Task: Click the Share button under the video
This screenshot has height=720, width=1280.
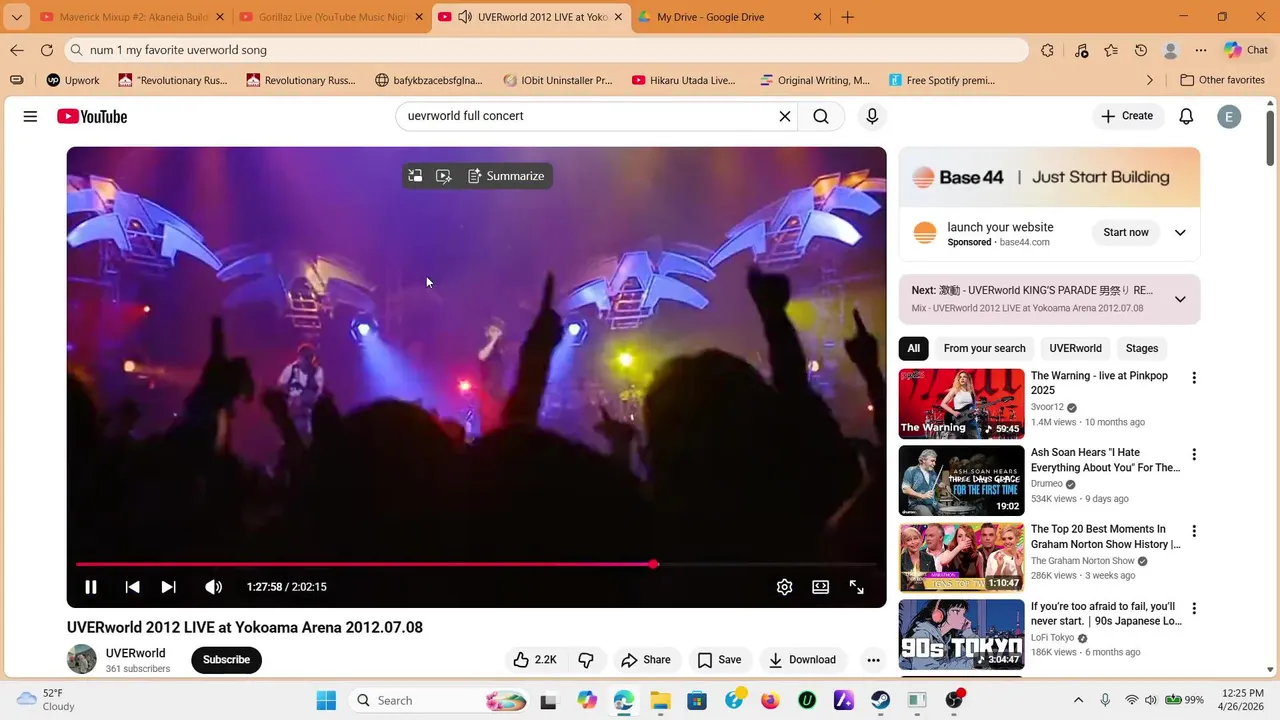Action: pyautogui.click(x=646, y=660)
